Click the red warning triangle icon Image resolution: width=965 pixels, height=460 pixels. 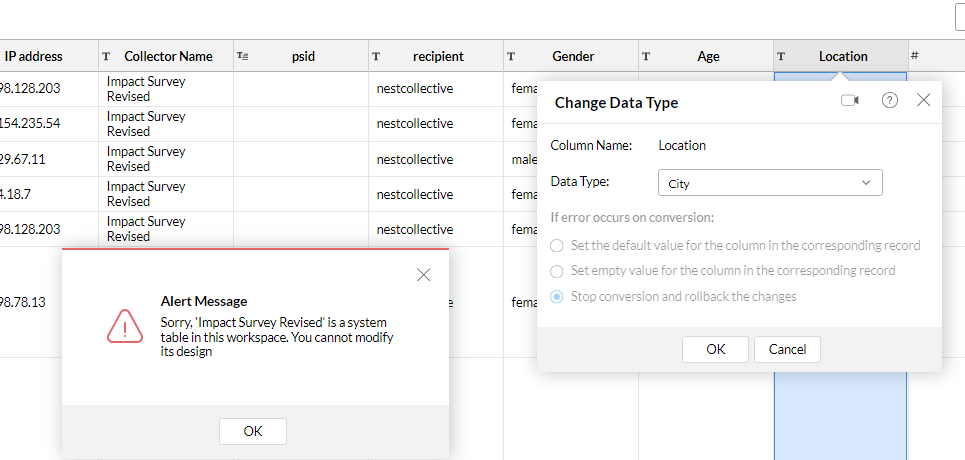125,326
